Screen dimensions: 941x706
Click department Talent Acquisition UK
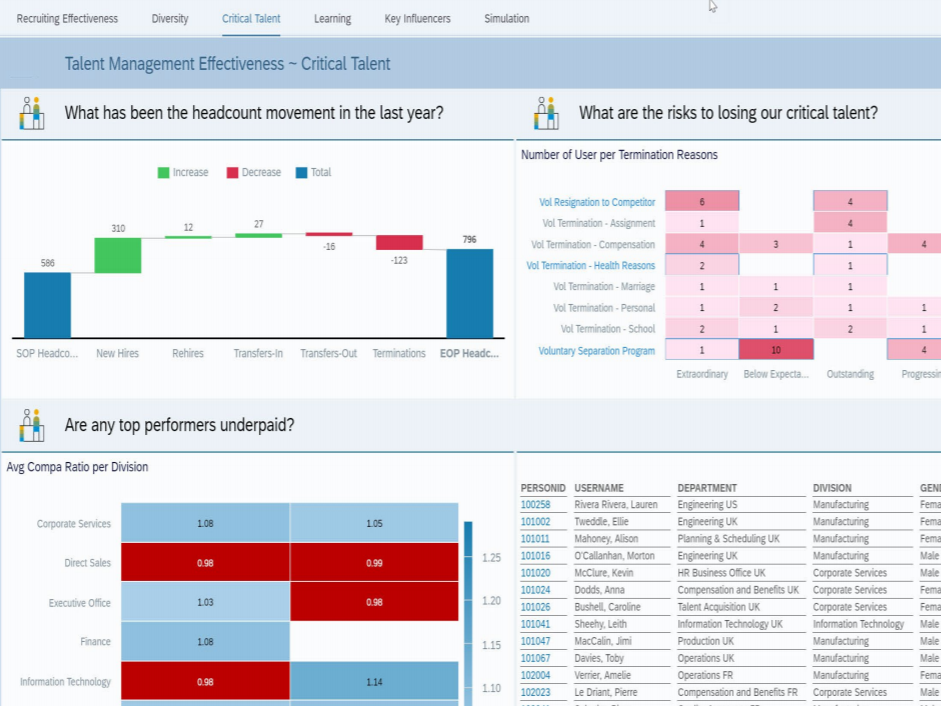click(x=719, y=607)
